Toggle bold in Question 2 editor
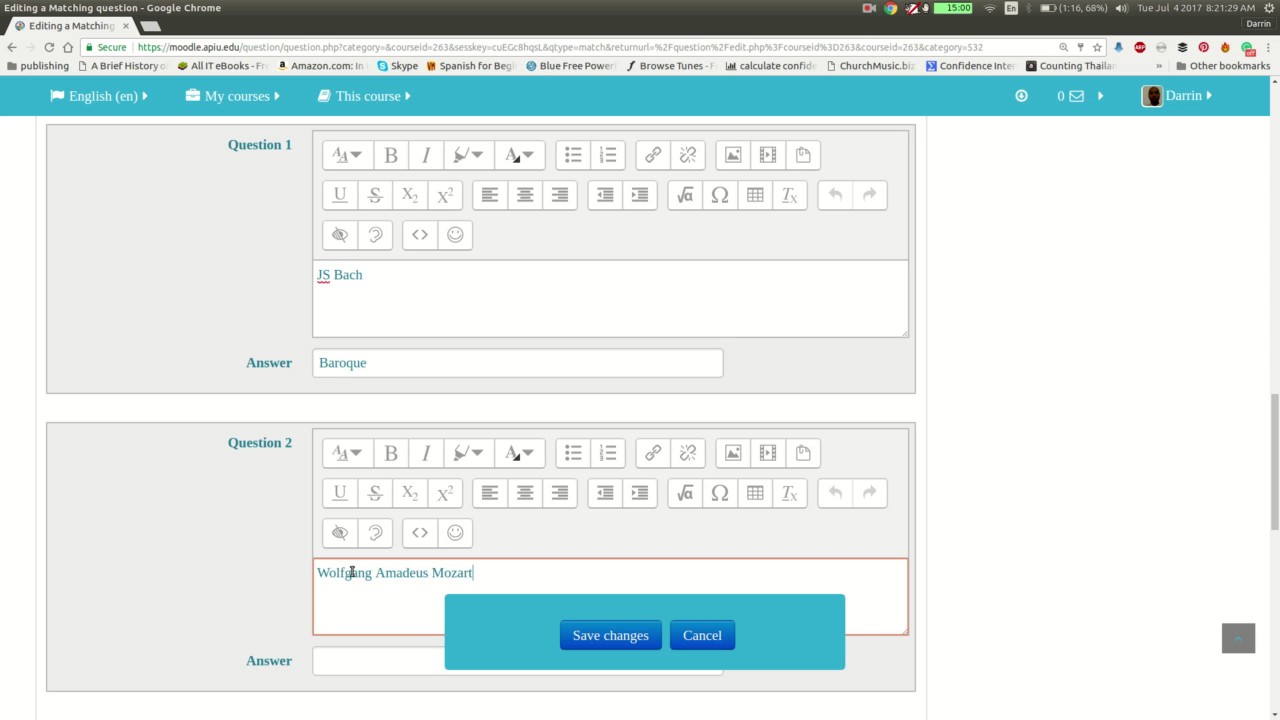Viewport: 1280px width, 720px height. [391, 453]
